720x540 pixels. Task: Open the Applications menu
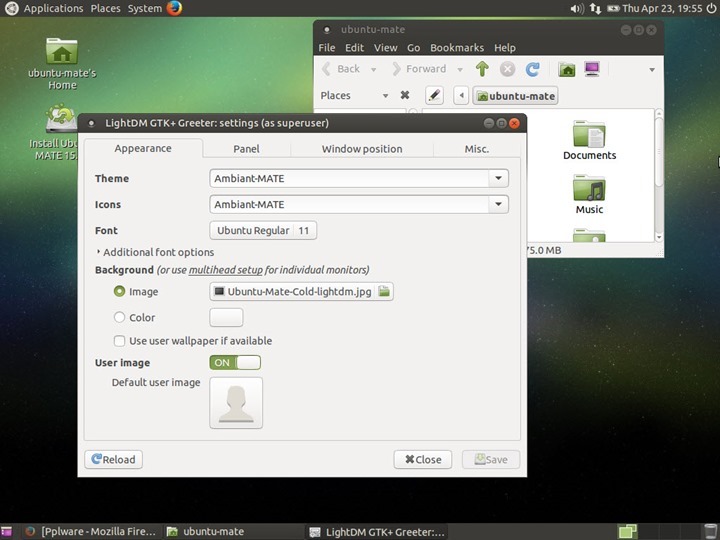53,8
